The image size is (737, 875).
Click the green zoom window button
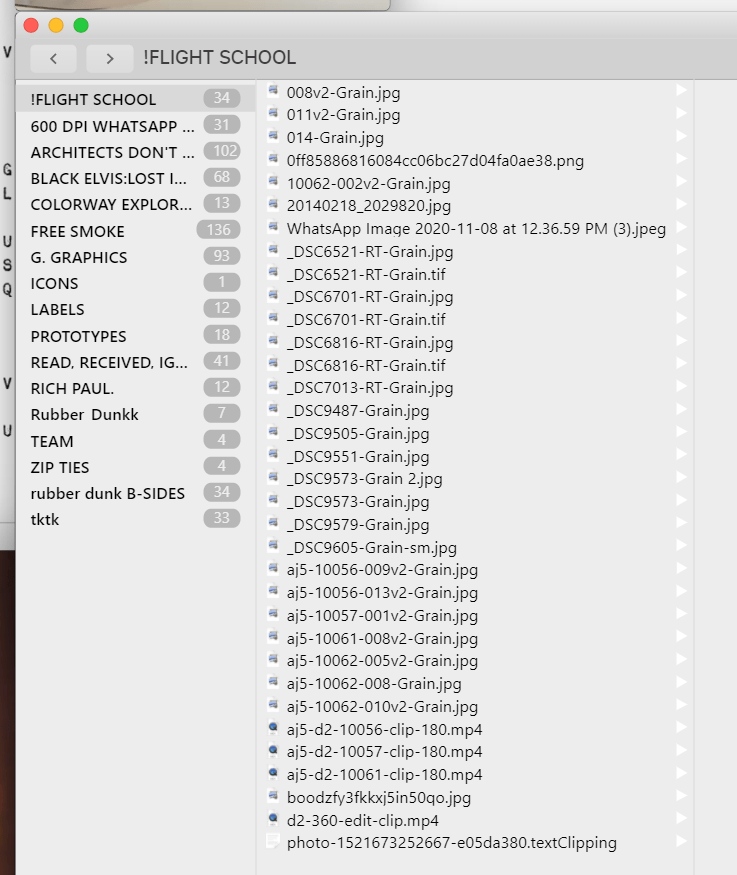click(x=81, y=25)
